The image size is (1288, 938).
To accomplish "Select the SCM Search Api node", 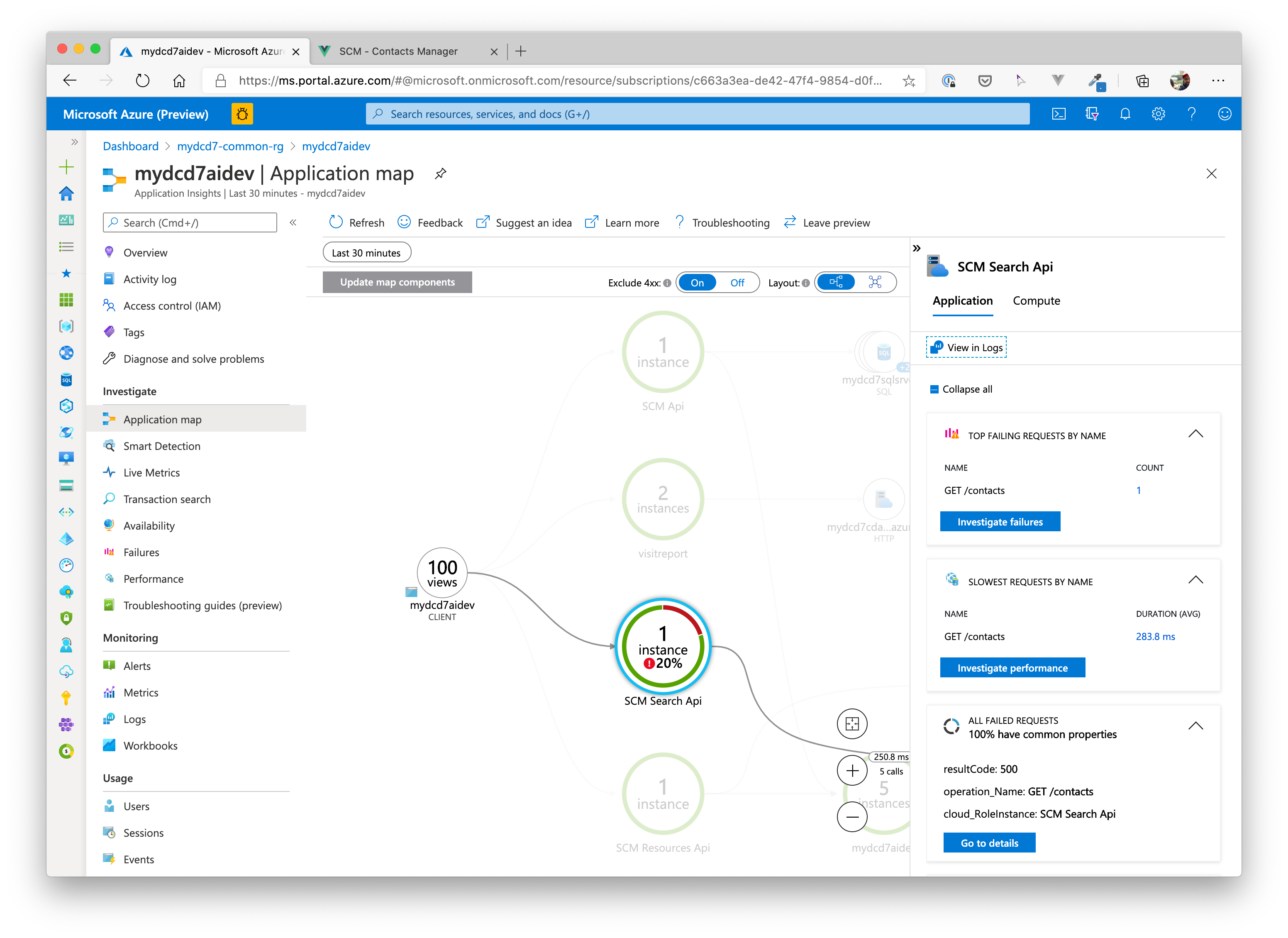I will coord(663,647).
